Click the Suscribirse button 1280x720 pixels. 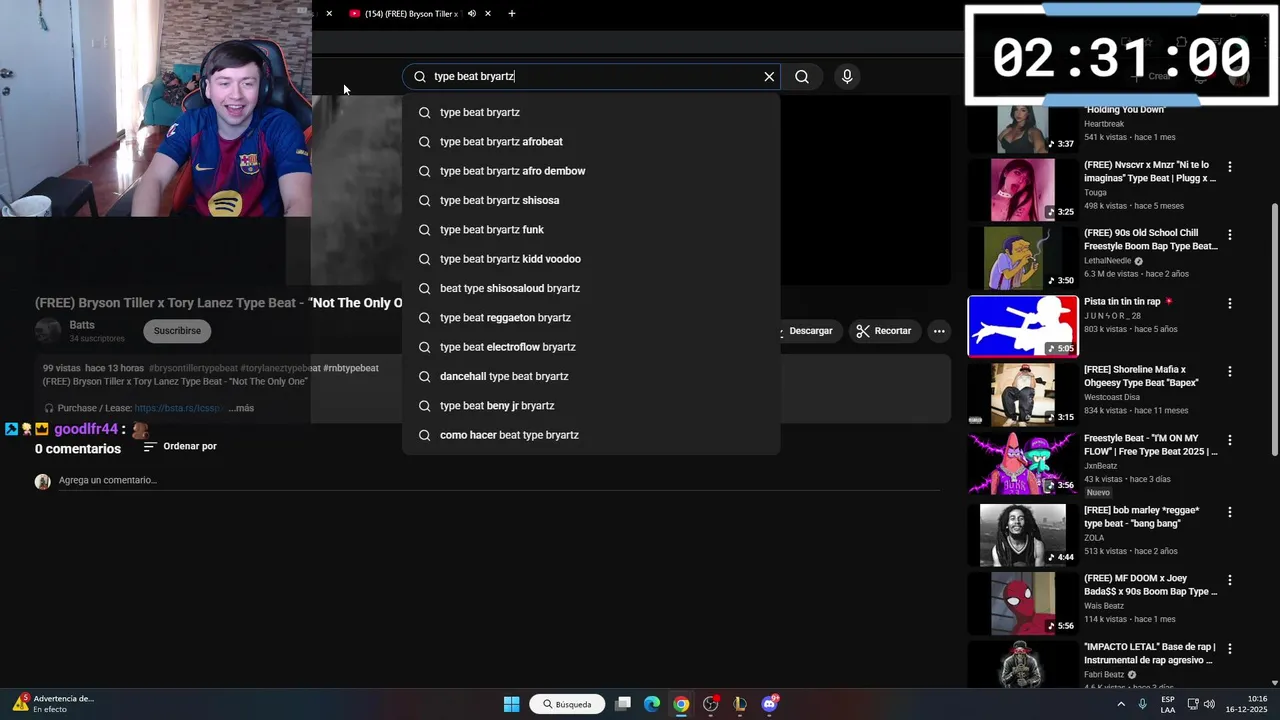click(x=177, y=331)
